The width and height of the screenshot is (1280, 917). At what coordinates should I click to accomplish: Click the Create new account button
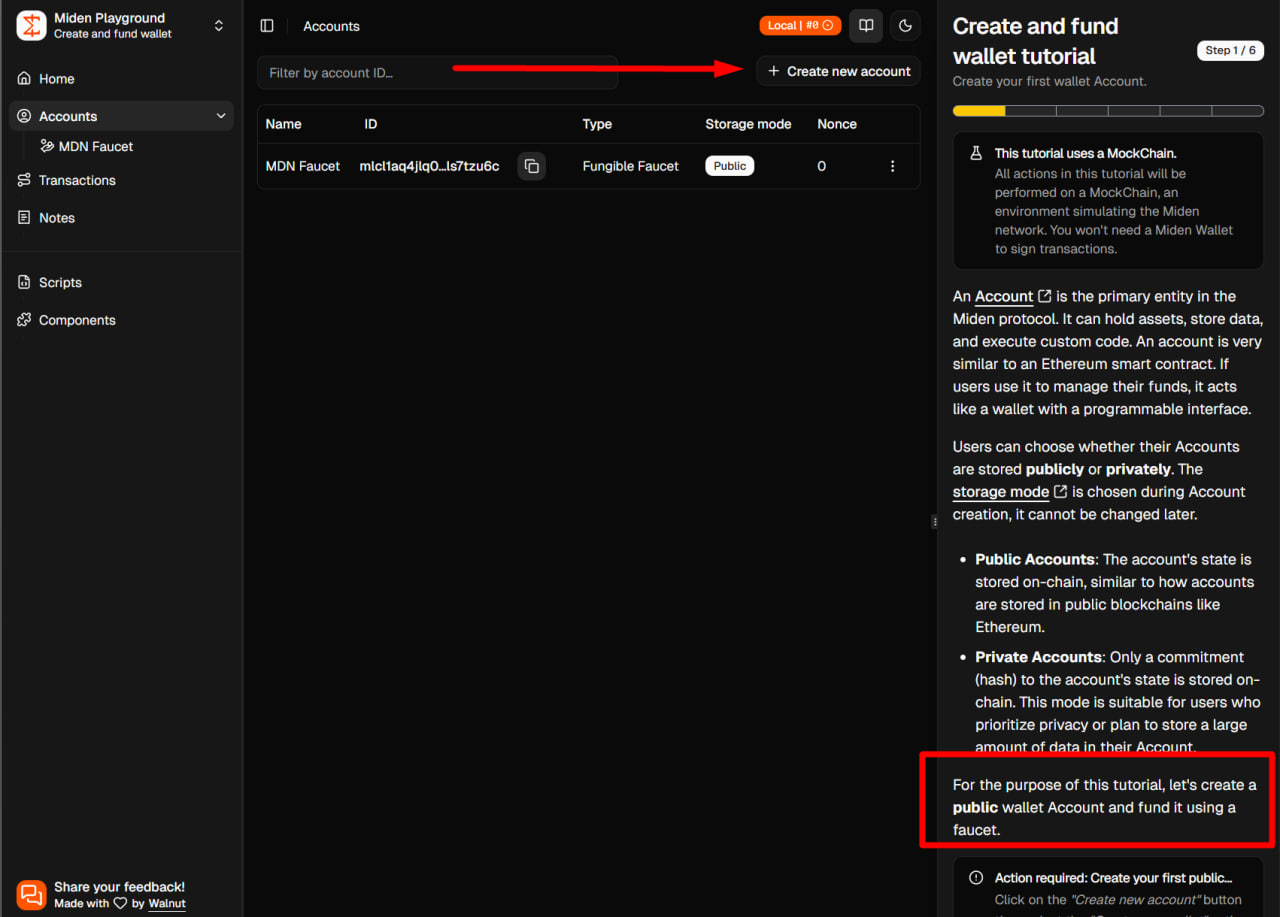[x=838, y=71]
